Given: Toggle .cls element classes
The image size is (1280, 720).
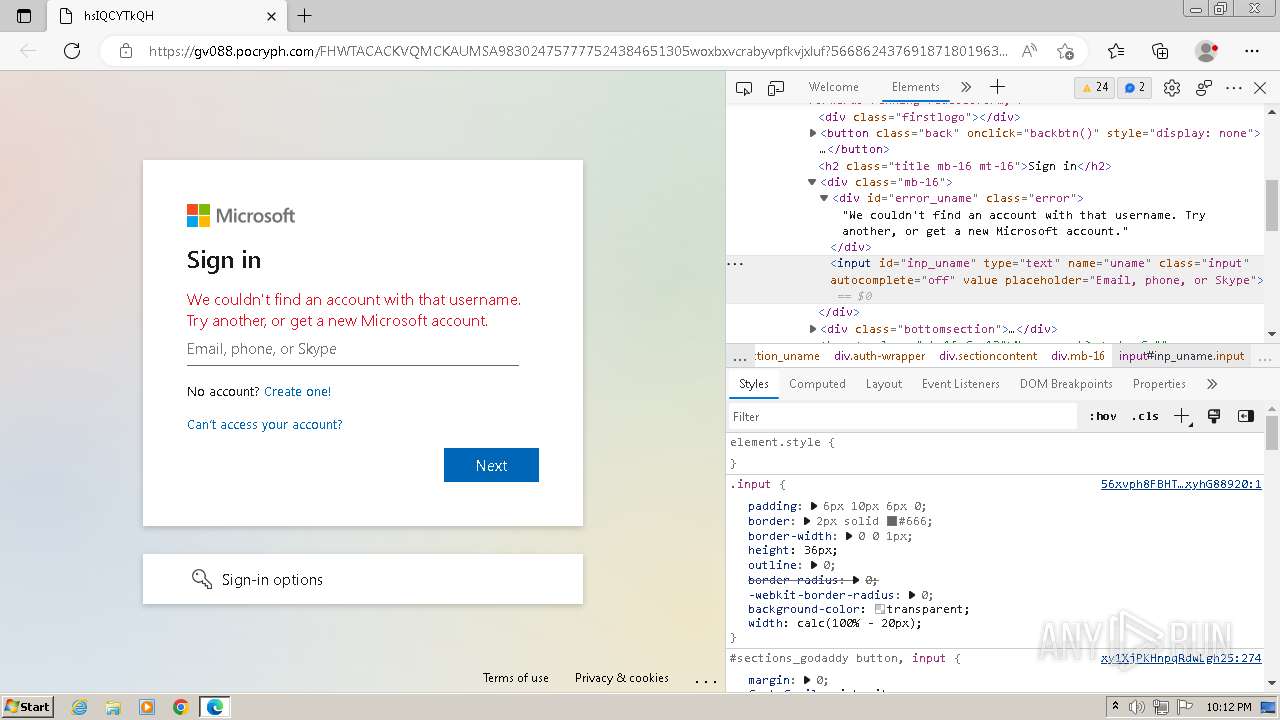Looking at the screenshot, I should pyautogui.click(x=1145, y=417).
